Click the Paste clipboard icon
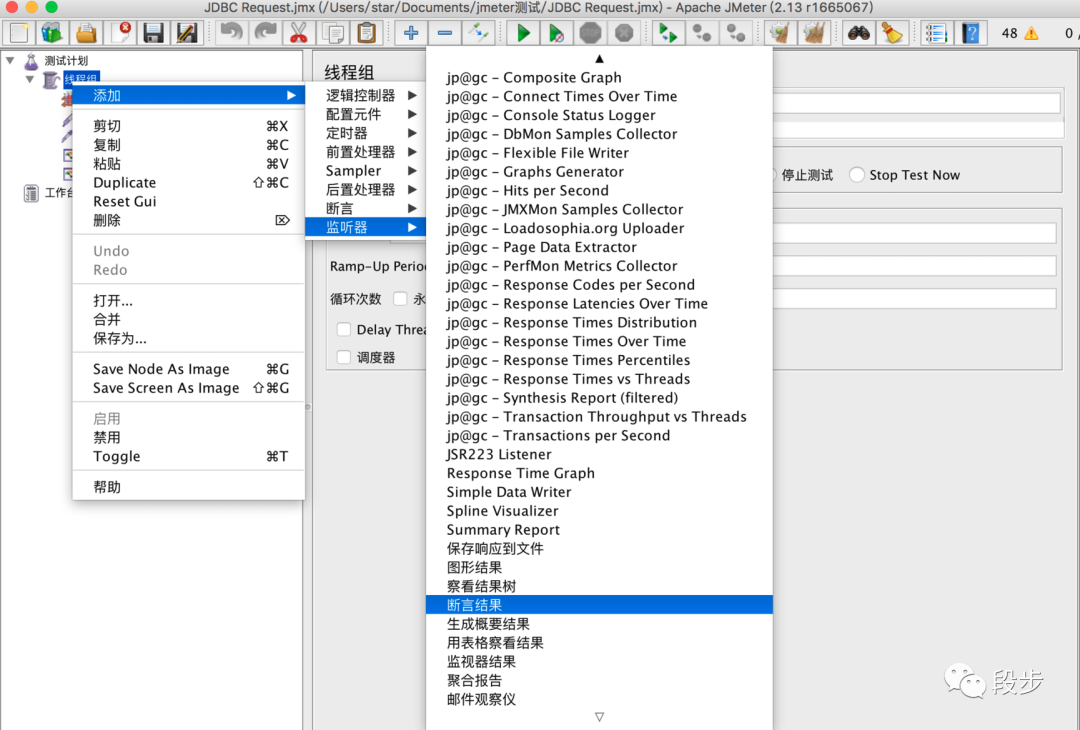The height and width of the screenshot is (730, 1080). (x=366, y=32)
